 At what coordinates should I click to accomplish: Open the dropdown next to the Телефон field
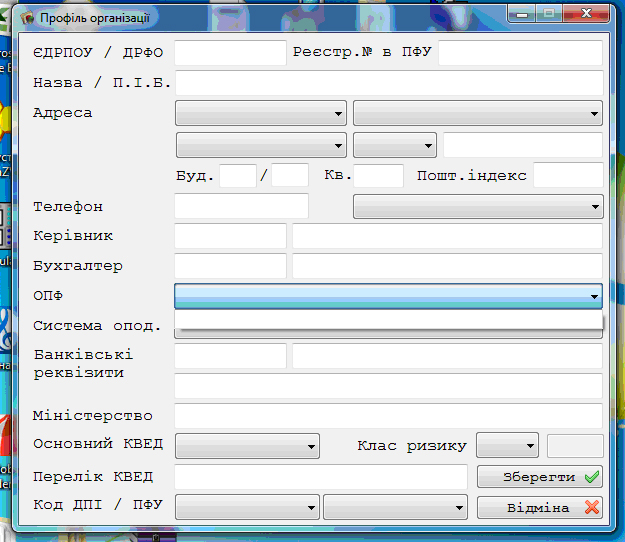click(477, 207)
